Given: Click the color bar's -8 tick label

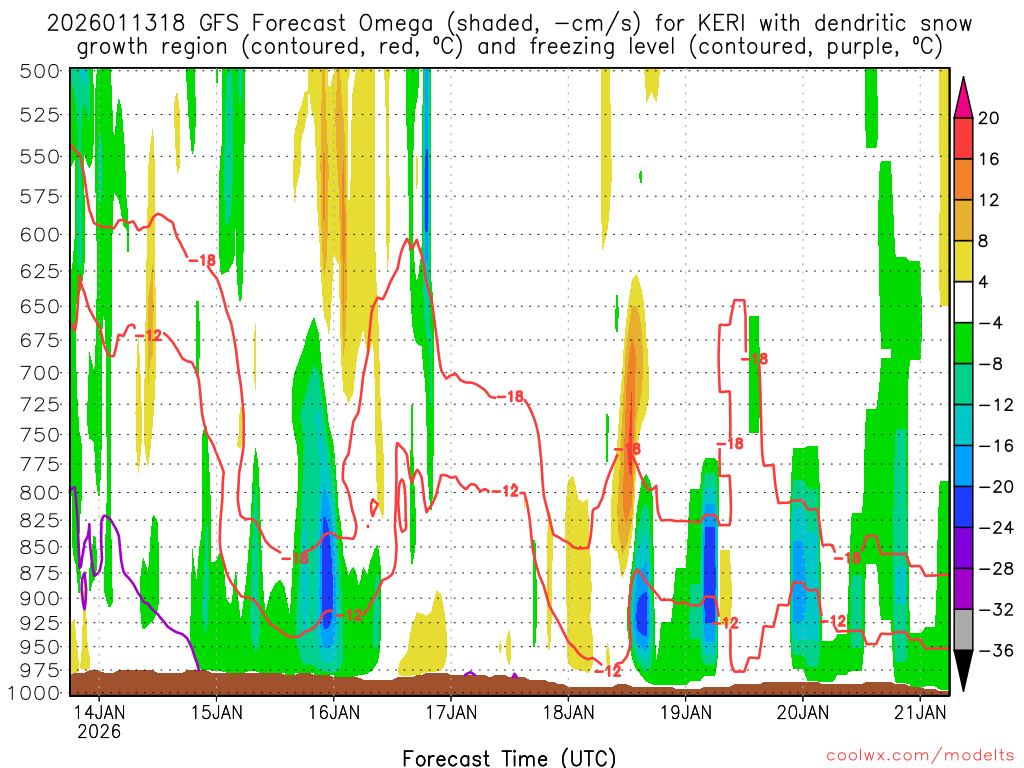Looking at the screenshot, I should [992, 364].
